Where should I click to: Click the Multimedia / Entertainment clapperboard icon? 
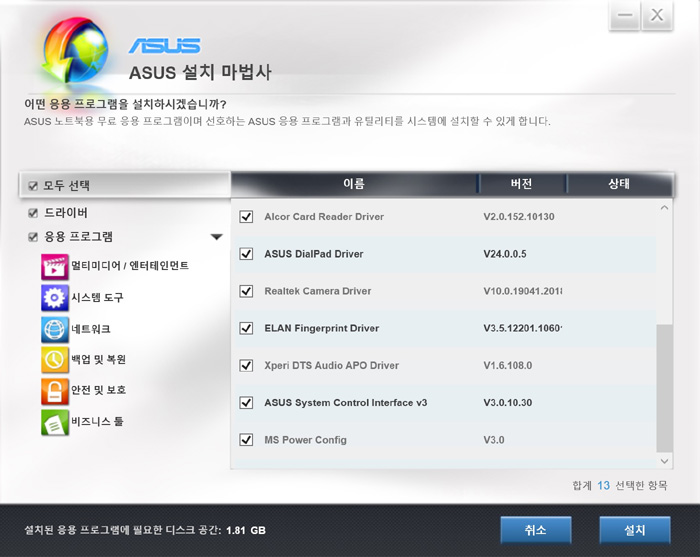54,267
